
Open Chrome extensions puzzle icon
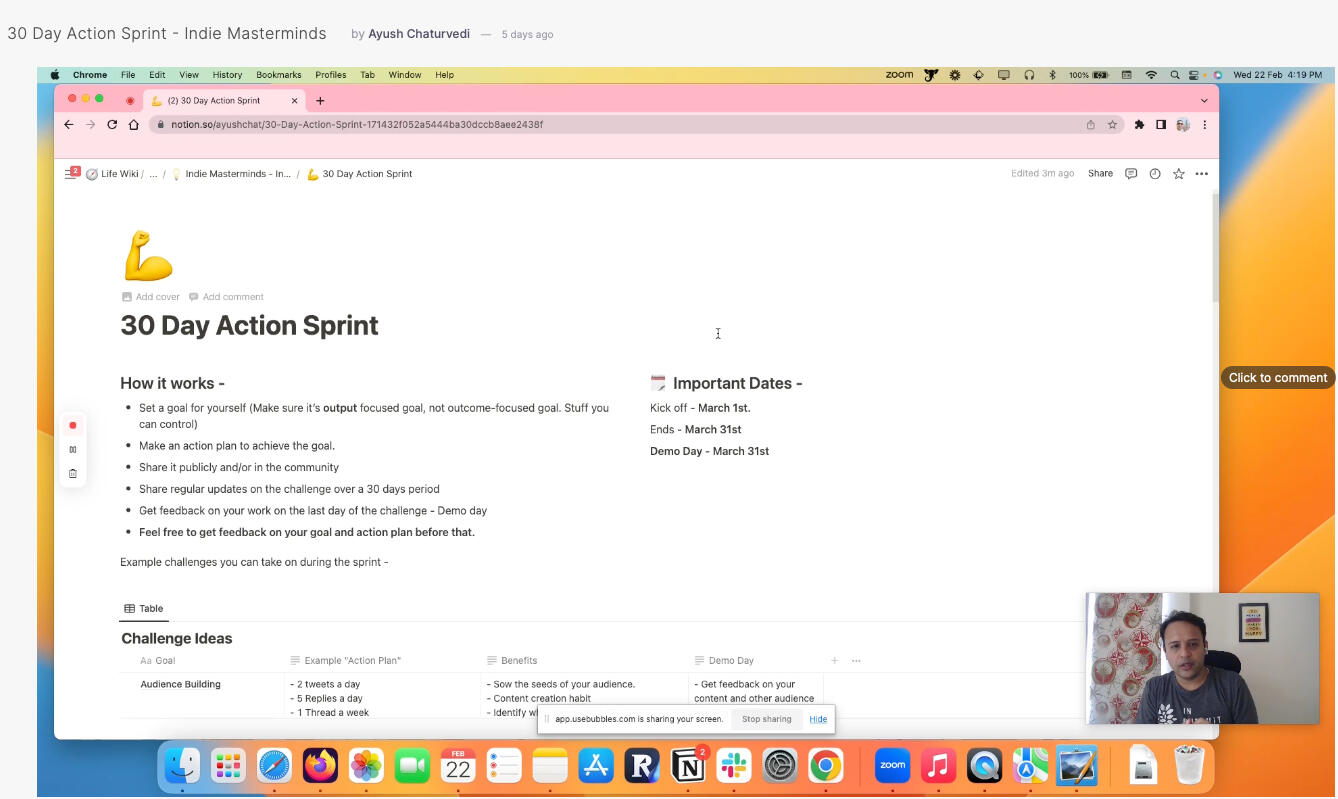(x=1139, y=125)
